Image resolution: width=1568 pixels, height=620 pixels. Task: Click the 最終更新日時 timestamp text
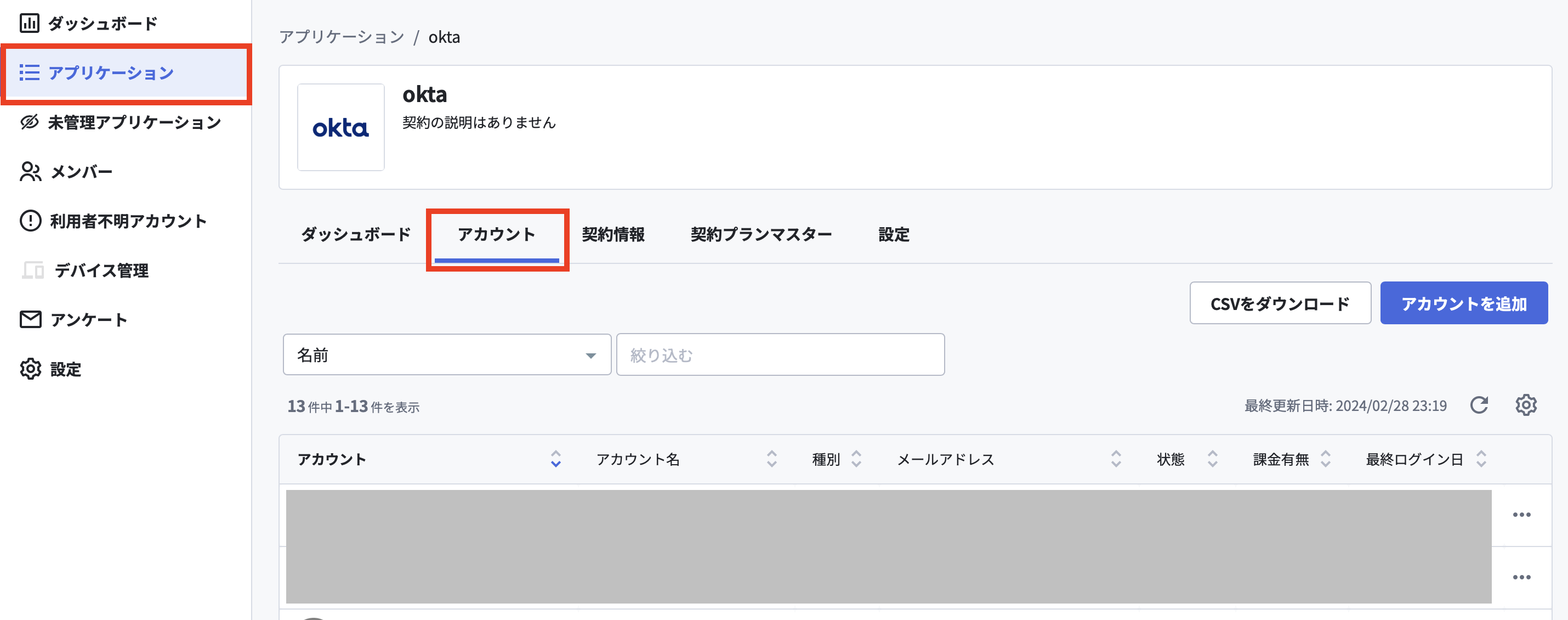pyautogui.click(x=1345, y=405)
